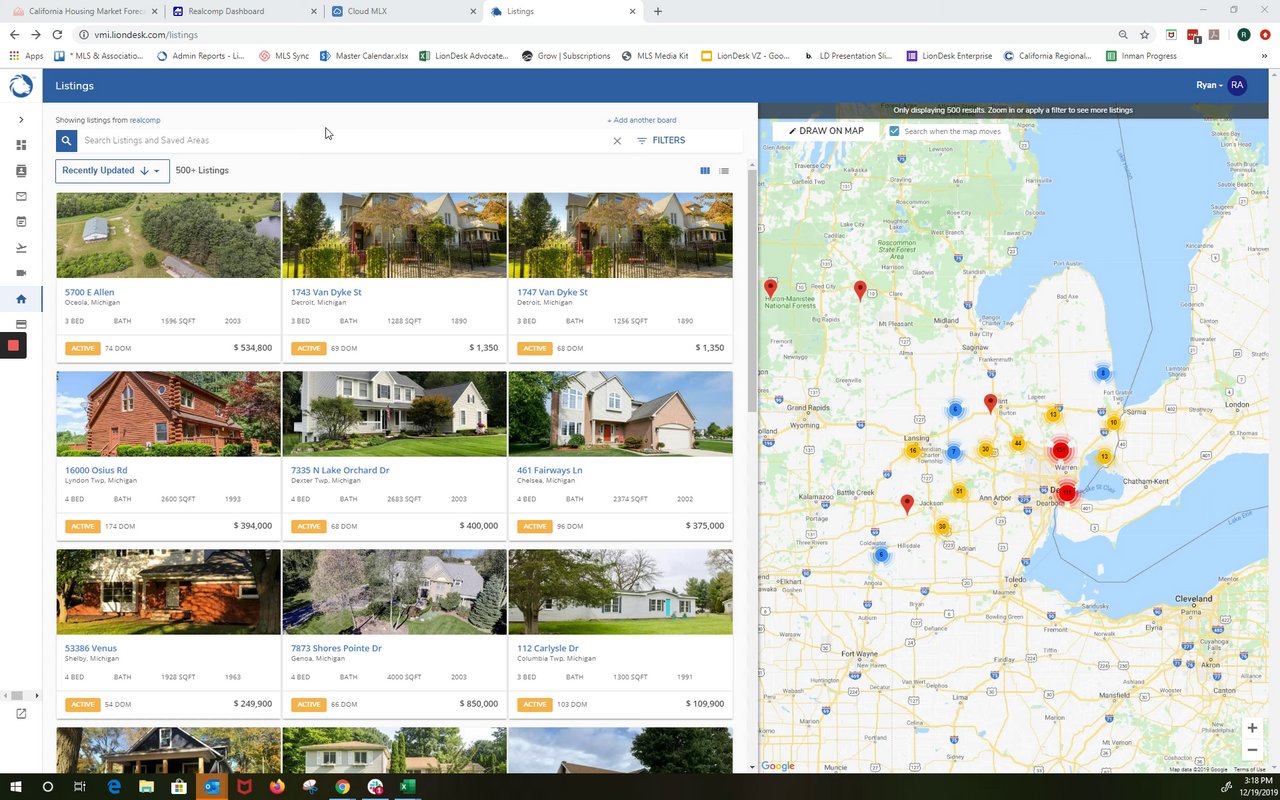
Task: Open the LionDesk Enterprise bookmark
Action: 949,56
